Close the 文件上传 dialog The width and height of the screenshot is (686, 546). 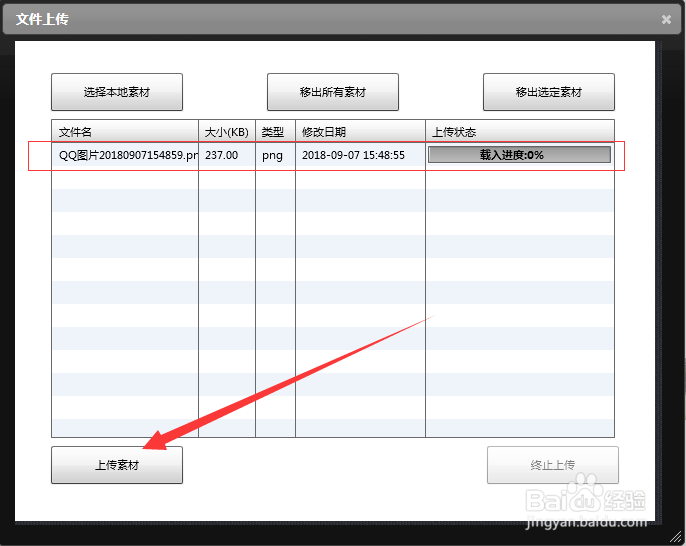[x=666, y=19]
